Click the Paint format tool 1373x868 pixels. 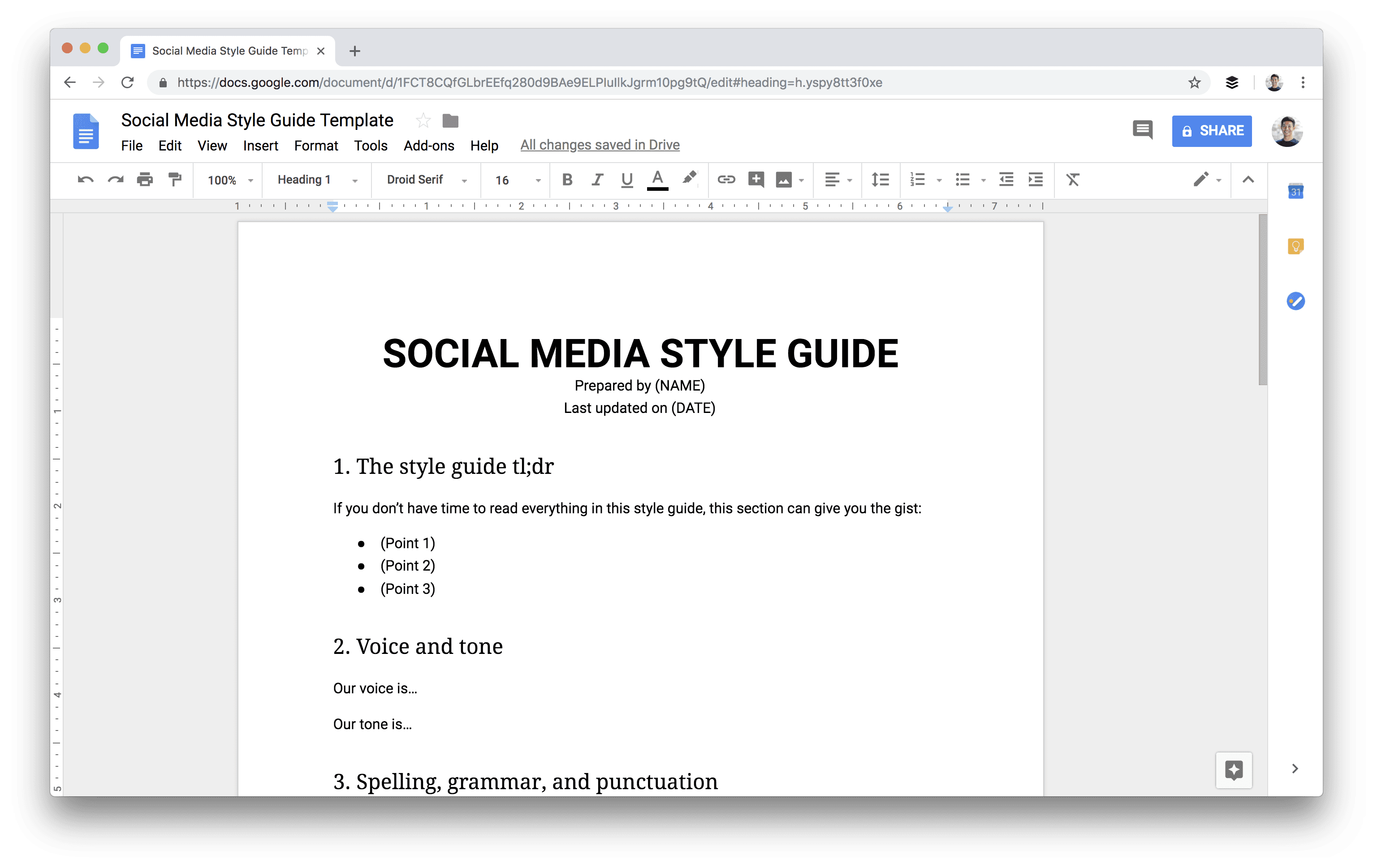pos(174,180)
